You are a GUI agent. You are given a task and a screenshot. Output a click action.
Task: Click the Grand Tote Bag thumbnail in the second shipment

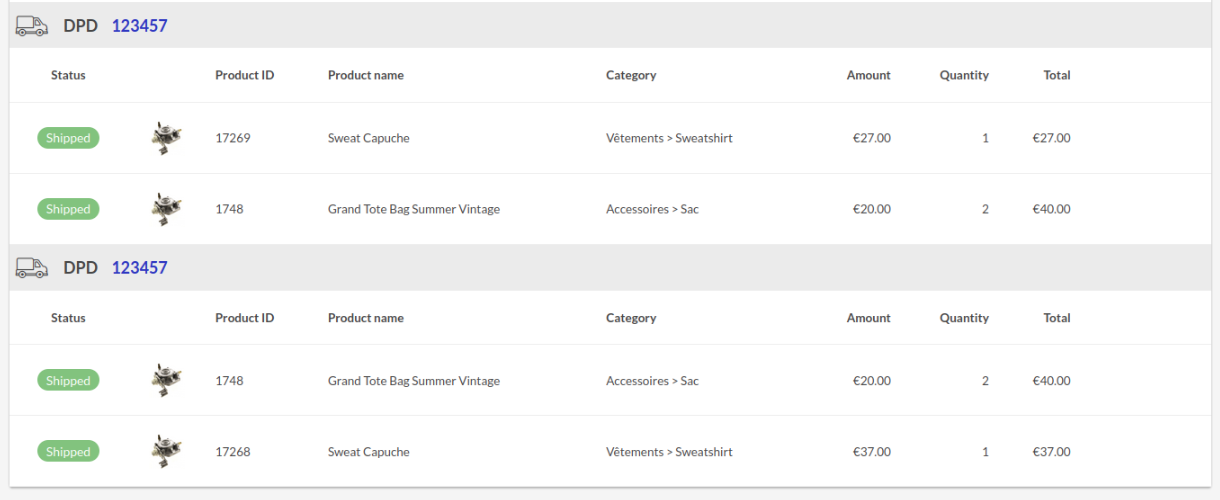167,381
